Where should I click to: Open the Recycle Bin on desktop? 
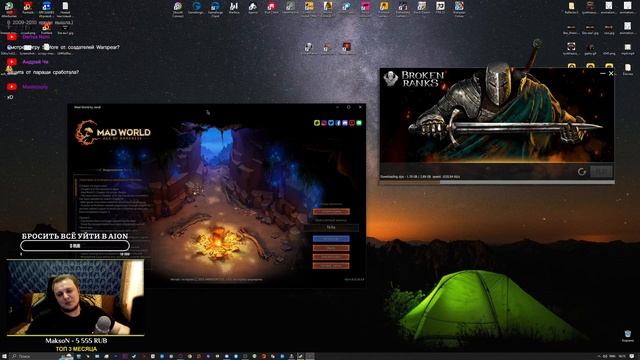(x=628, y=336)
